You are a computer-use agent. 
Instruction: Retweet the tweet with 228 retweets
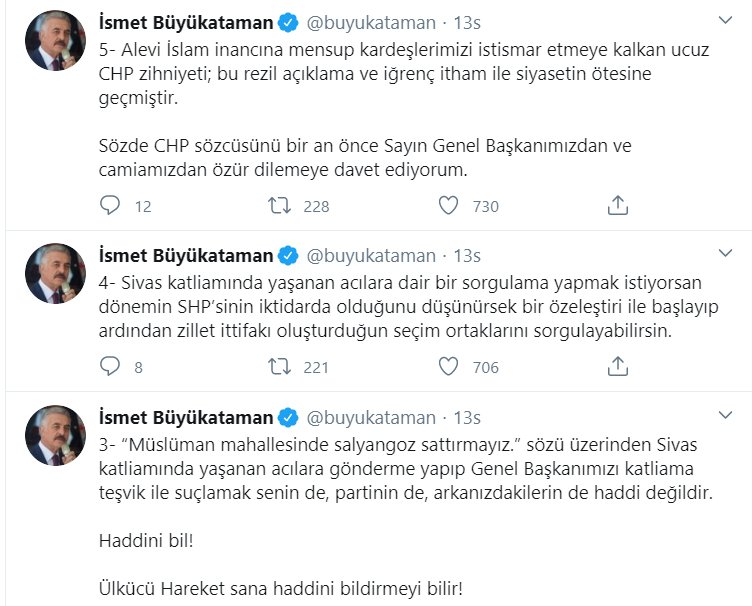[281, 206]
